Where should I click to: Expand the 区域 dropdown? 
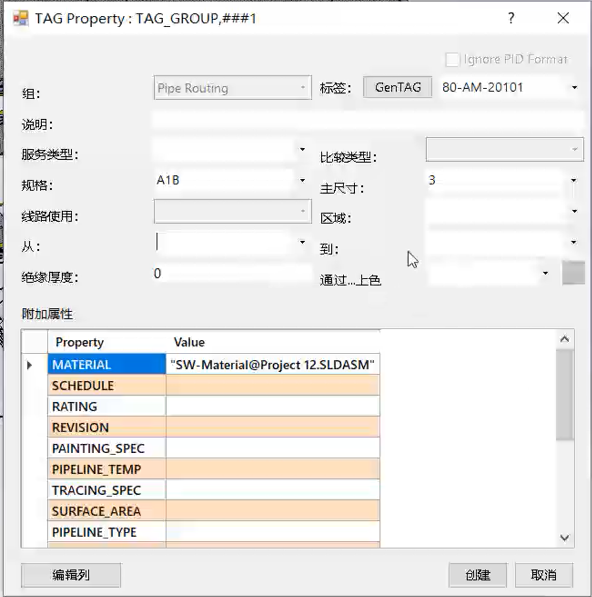tap(574, 211)
